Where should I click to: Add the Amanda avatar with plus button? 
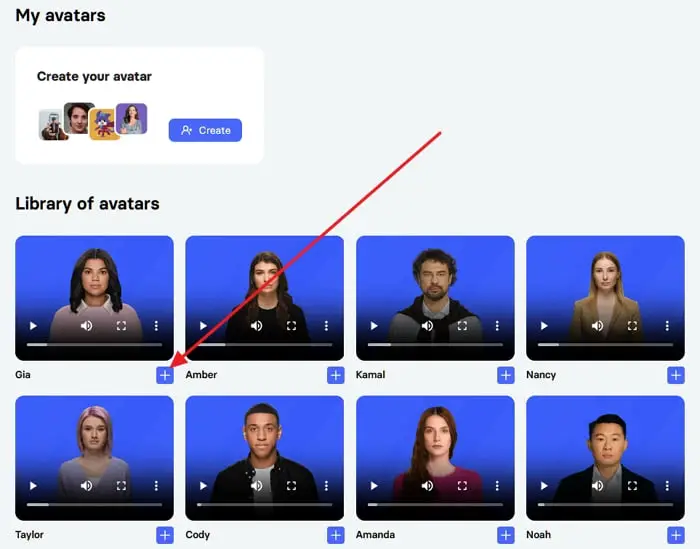pyautogui.click(x=506, y=535)
